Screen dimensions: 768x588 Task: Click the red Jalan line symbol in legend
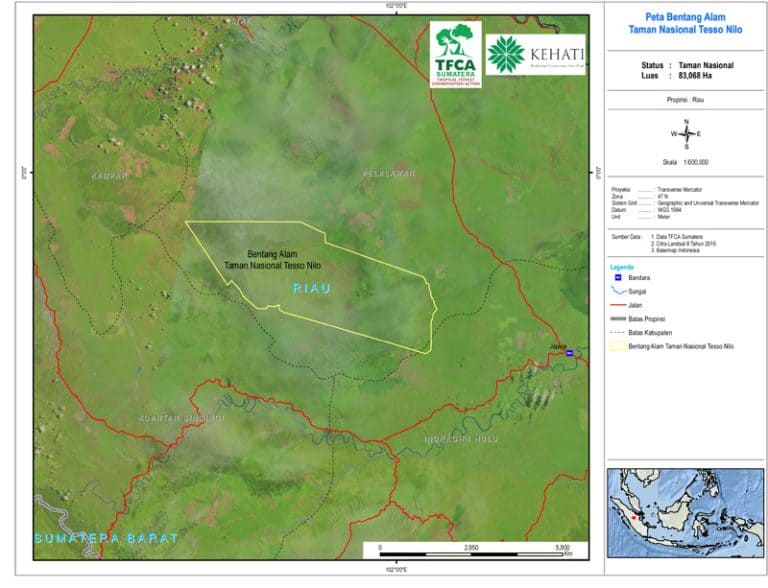(616, 304)
